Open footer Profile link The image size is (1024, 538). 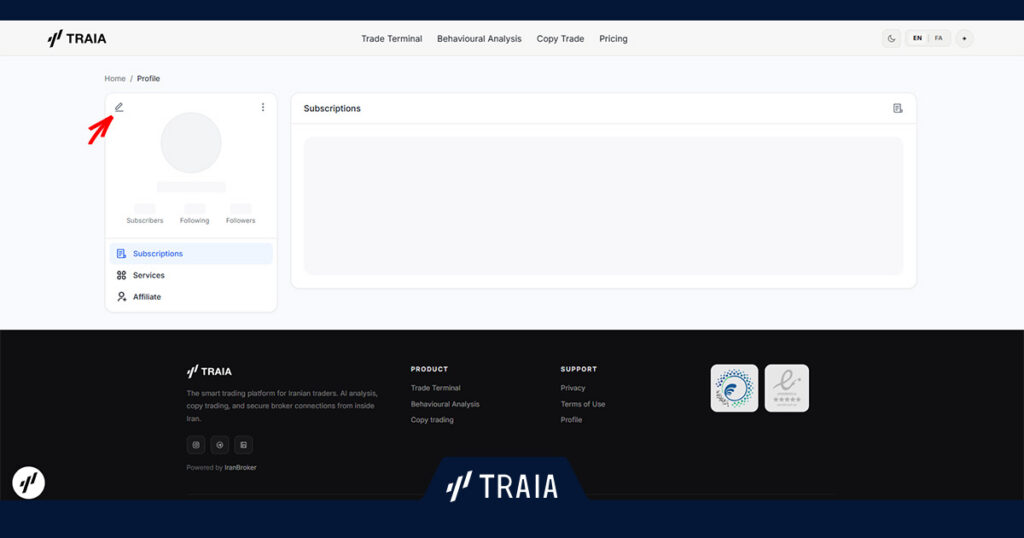(571, 420)
